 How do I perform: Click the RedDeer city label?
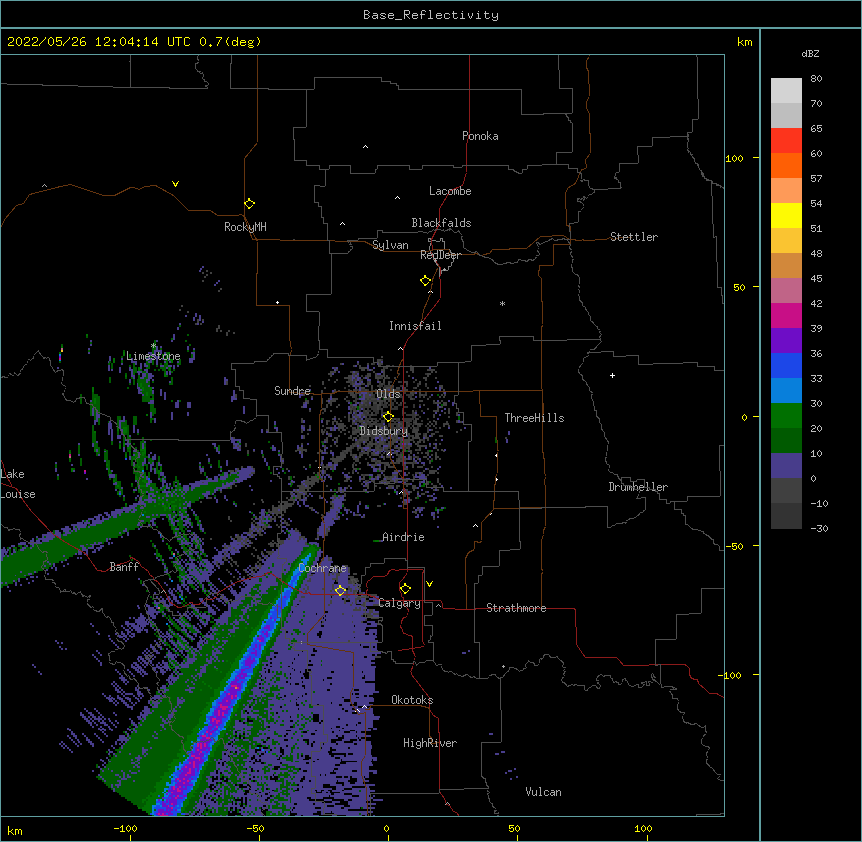(x=440, y=255)
